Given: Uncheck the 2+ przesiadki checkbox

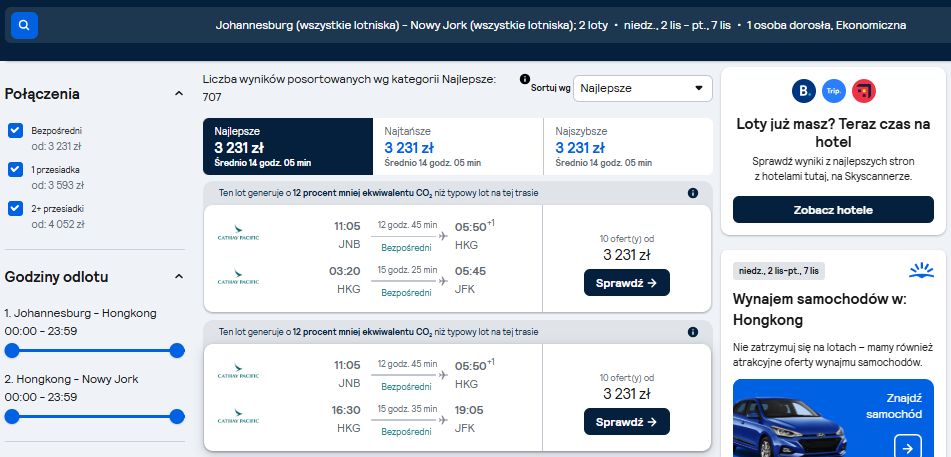Looking at the screenshot, I should 16,208.
